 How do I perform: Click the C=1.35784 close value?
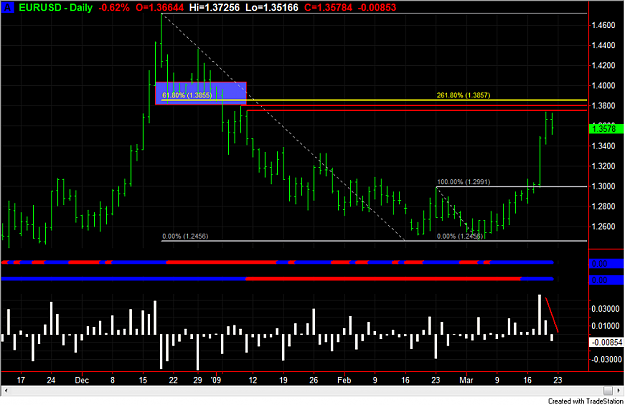(328, 7)
